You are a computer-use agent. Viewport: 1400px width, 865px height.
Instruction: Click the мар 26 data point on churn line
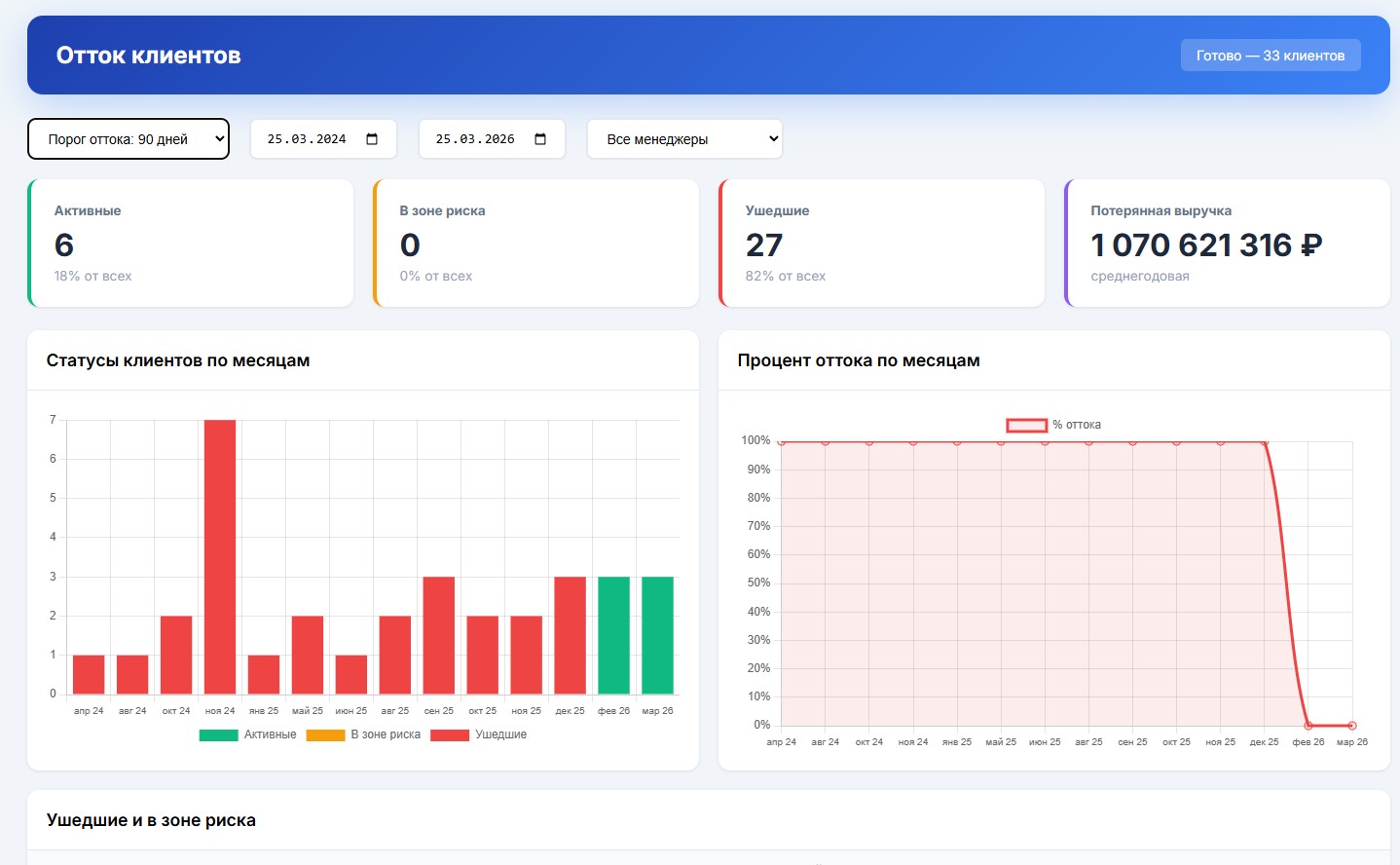tap(1351, 726)
